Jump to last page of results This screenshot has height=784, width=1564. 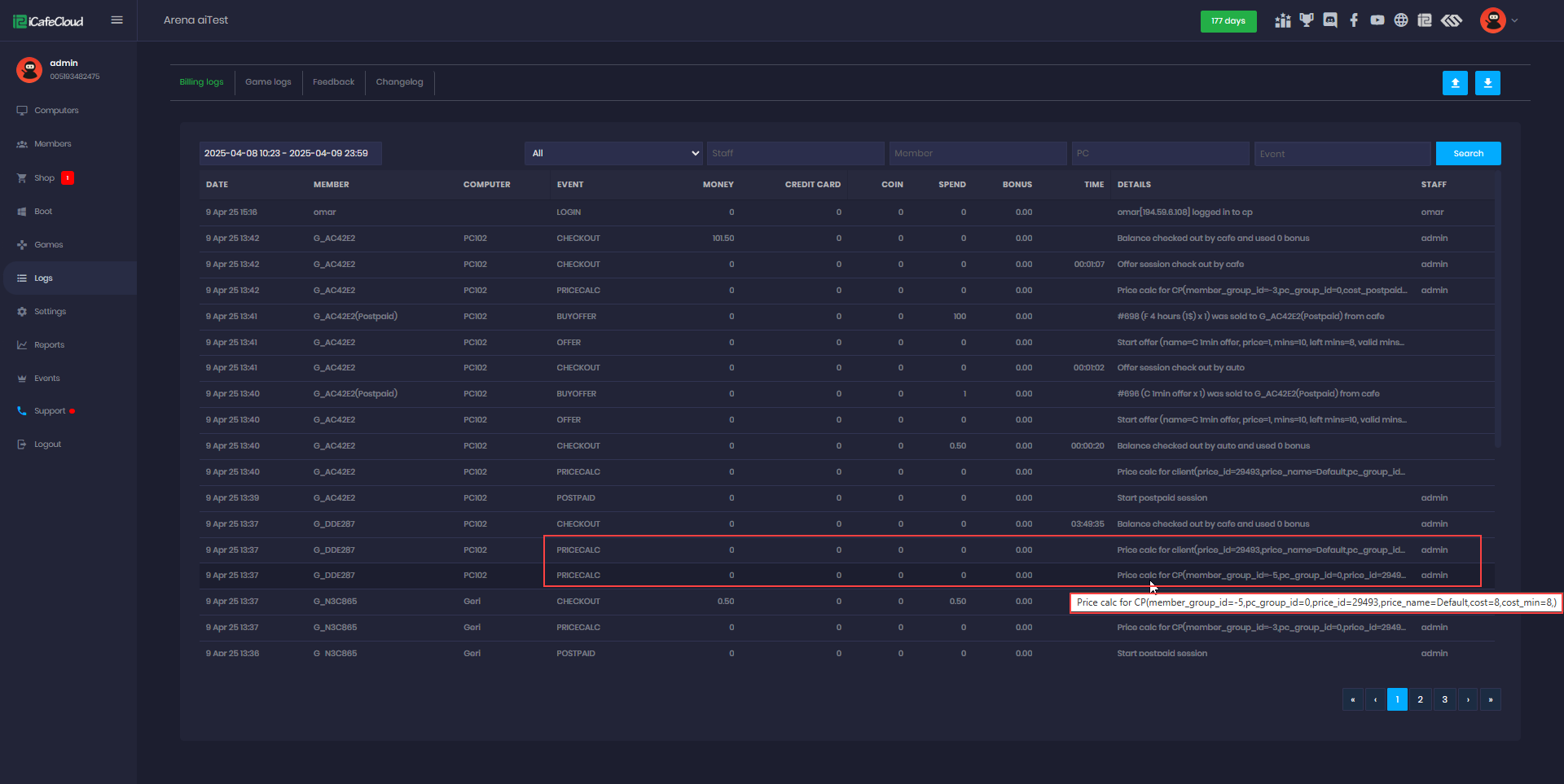1490,699
